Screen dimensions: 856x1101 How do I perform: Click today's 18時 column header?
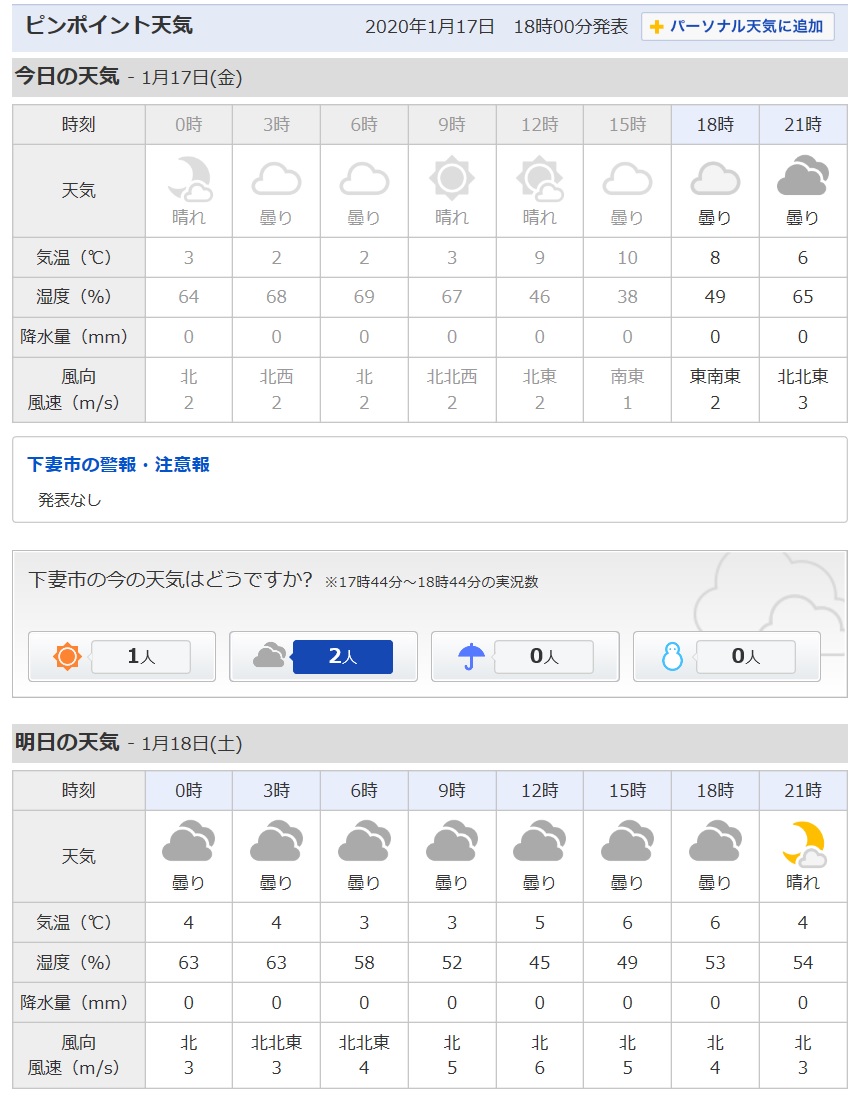coord(715,125)
